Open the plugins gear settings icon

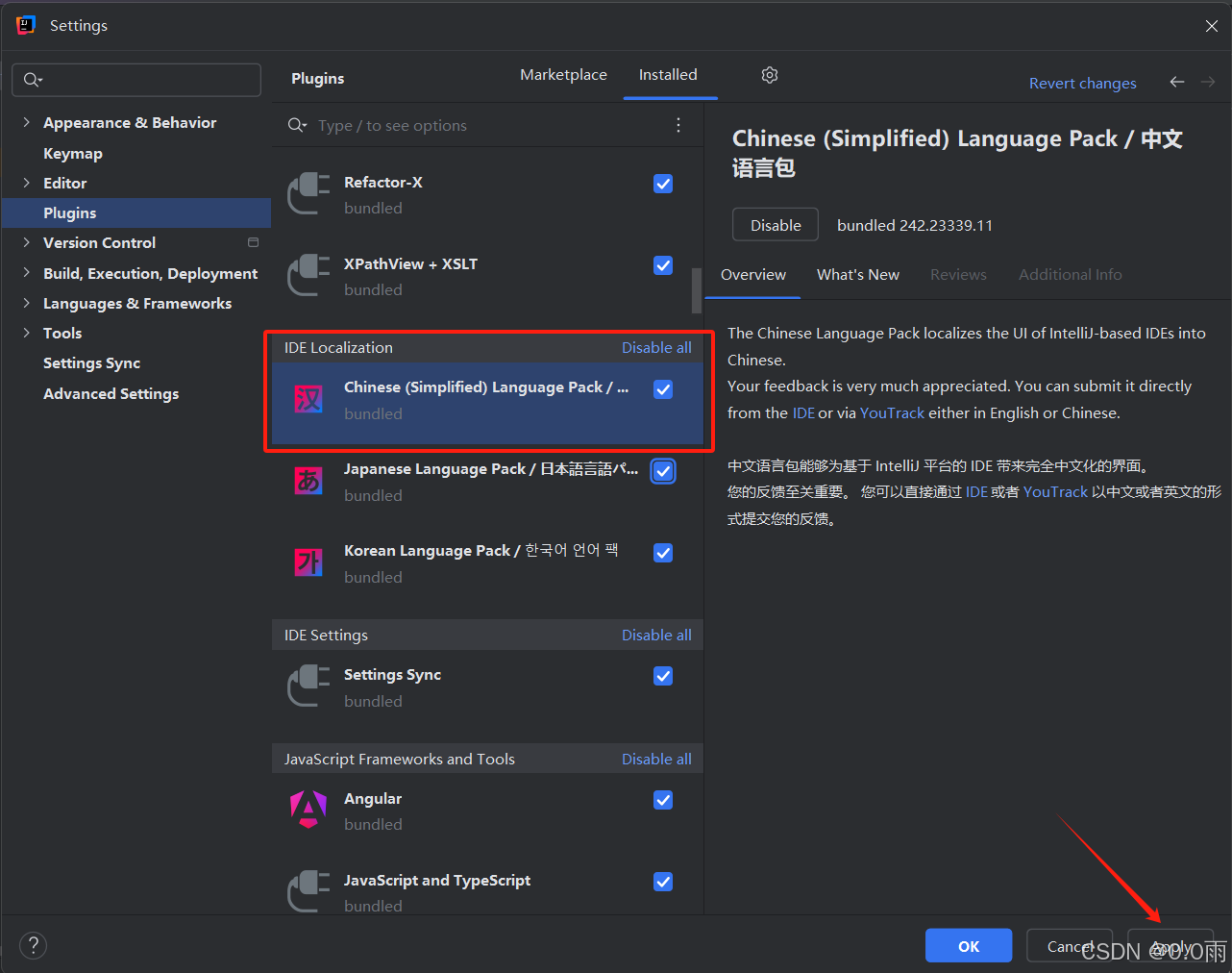tap(770, 75)
